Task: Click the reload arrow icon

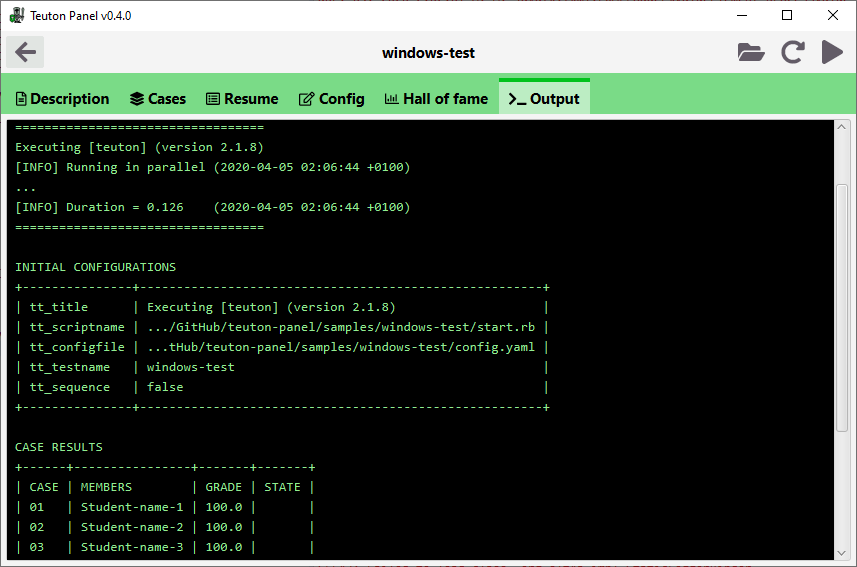Action: [x=793, y=52]
